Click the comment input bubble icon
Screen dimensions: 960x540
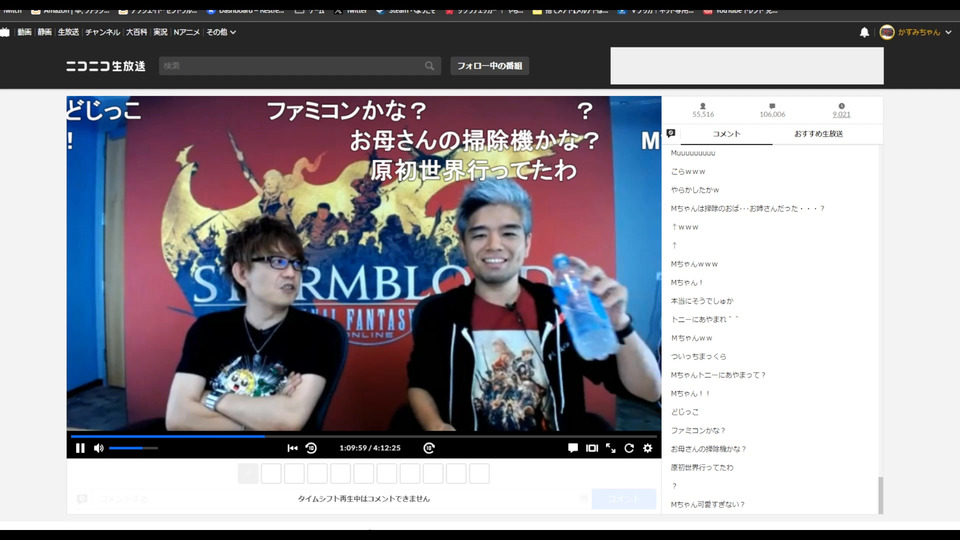pyautogui.click(x=81, y=499)
